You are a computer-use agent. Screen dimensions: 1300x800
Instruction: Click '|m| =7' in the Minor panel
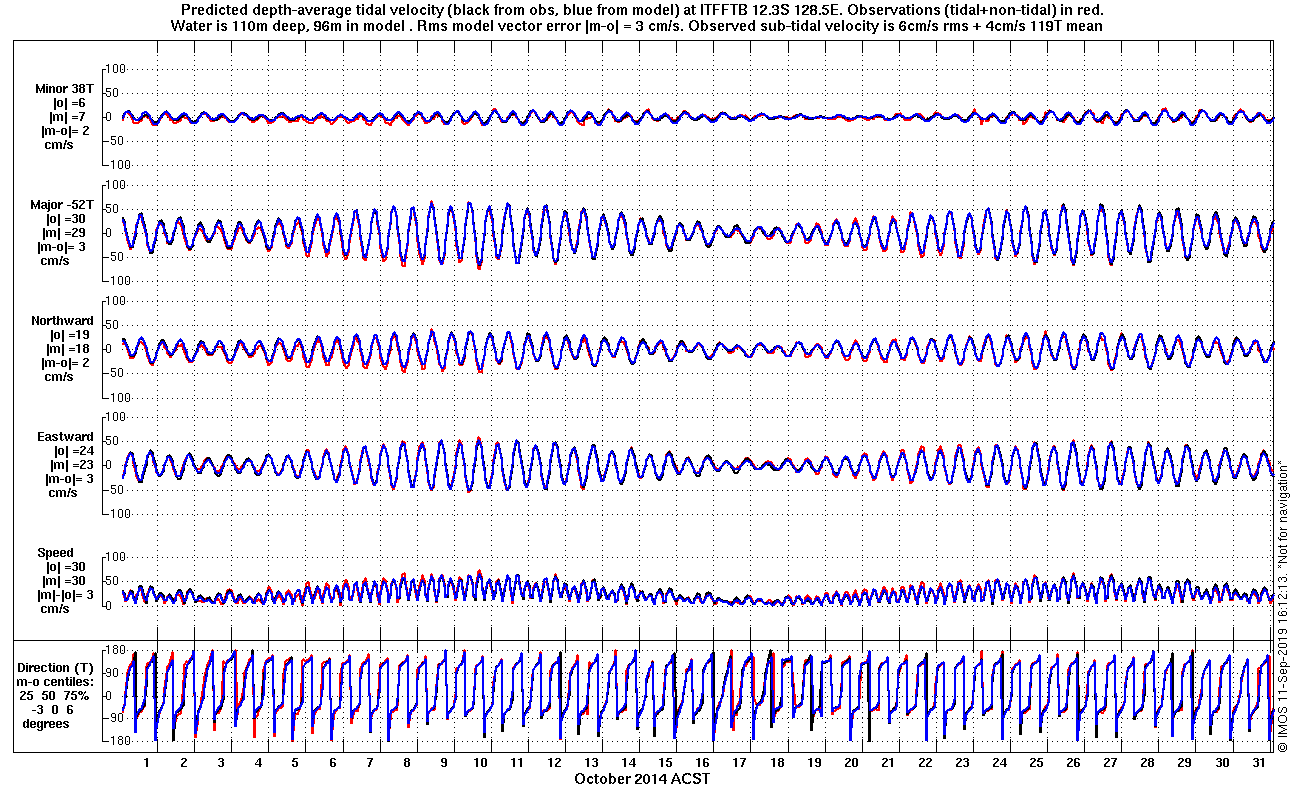(69, 117)
